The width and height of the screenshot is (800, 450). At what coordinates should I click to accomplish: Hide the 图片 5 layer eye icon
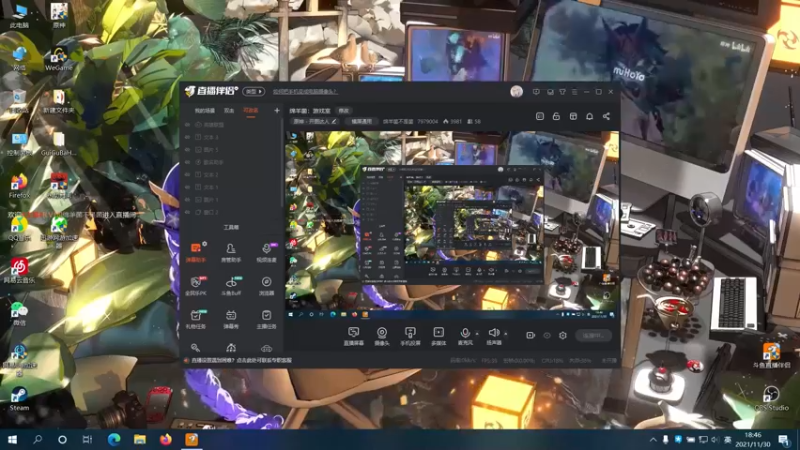(187, 149)
